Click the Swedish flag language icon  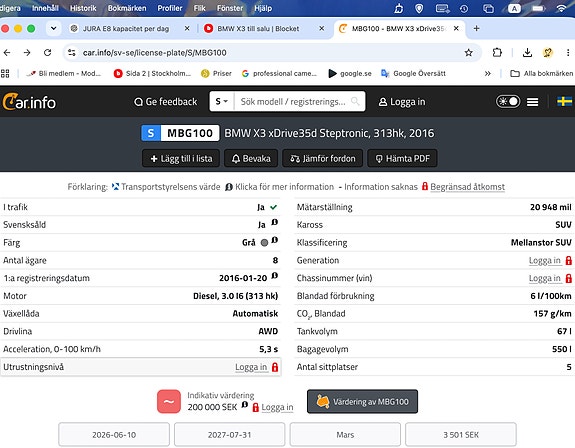coord(564,101)
